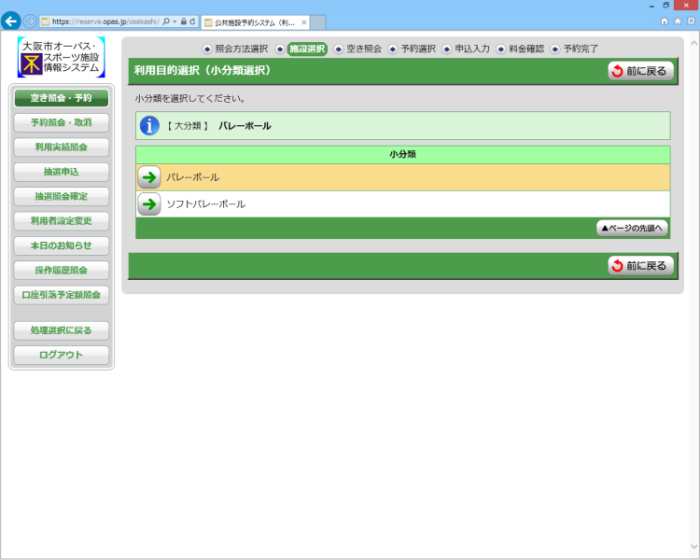
Task: Click the bottom 前に戻る button
Action: tap(641, 266)
